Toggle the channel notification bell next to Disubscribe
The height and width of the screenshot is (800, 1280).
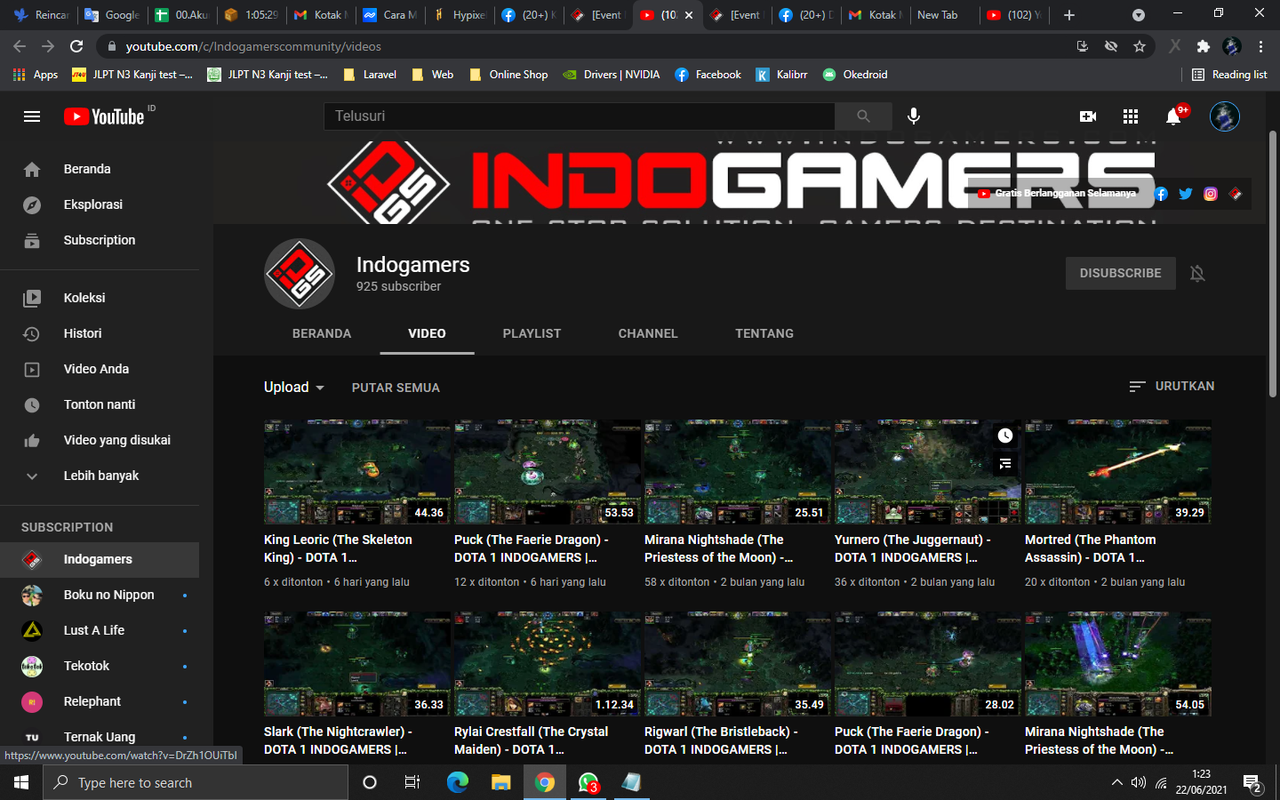tap(1197, 273)
